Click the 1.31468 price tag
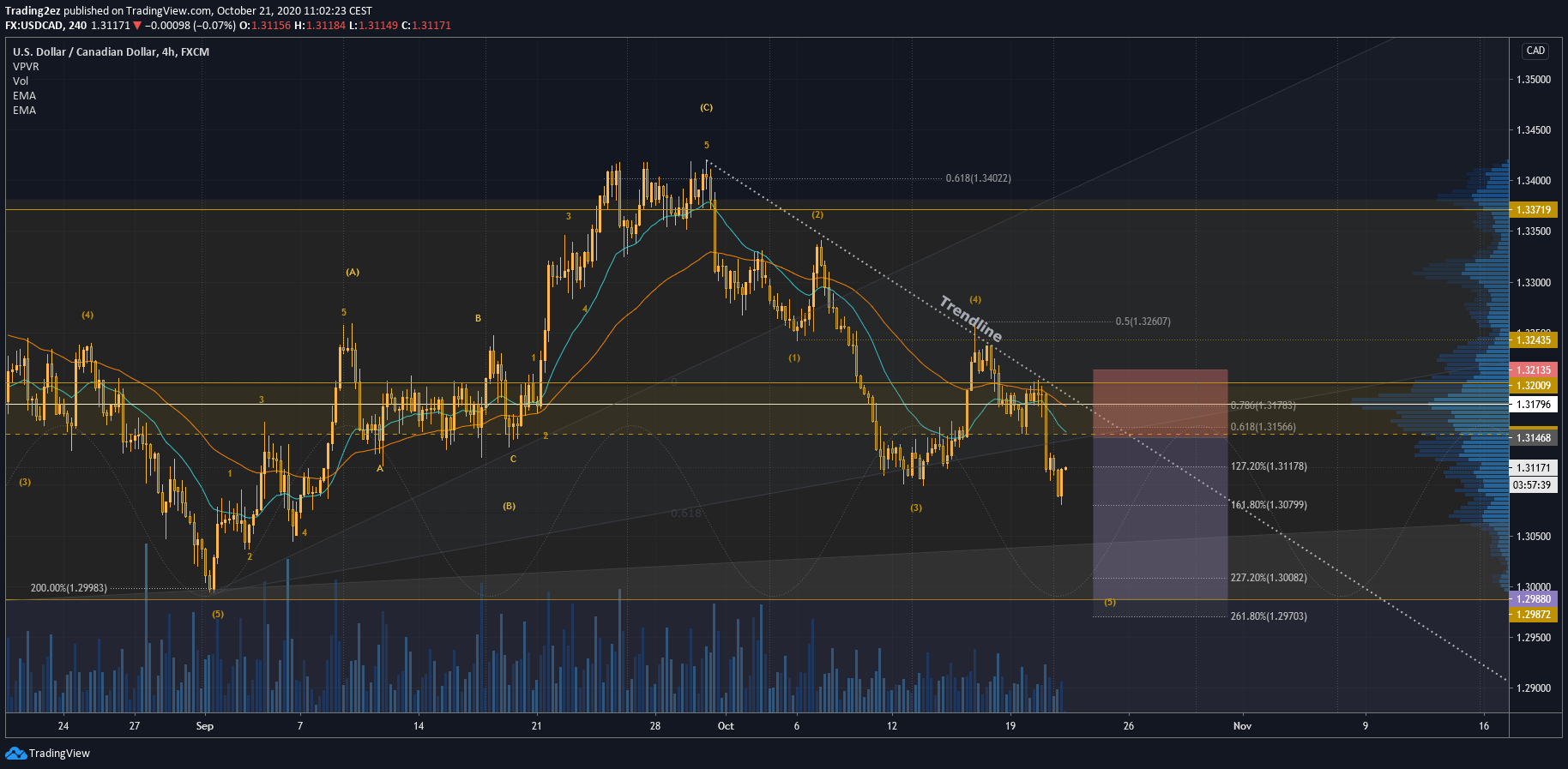1568x769 pixels. (x=1534, y=438)
